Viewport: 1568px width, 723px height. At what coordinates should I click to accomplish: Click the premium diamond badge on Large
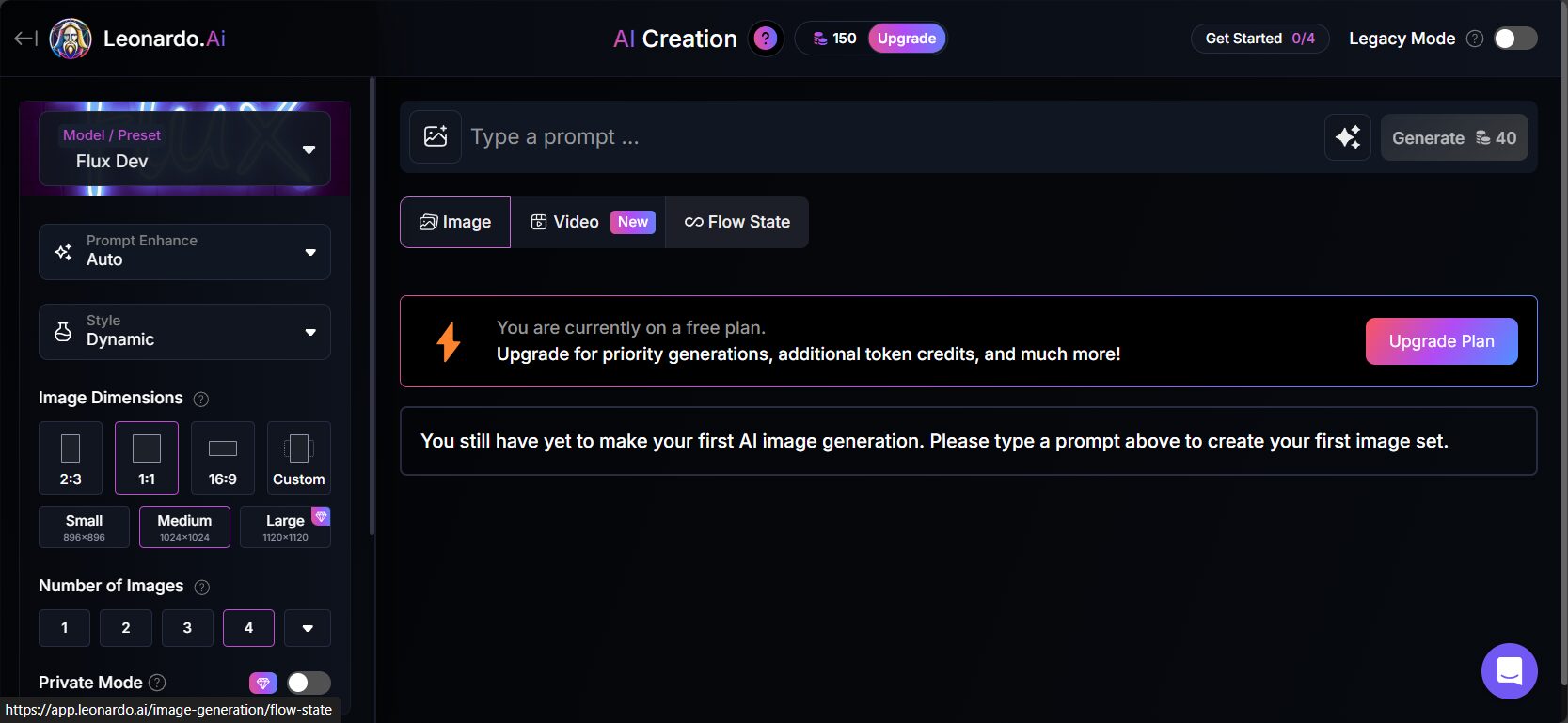[x=321, y=516]
